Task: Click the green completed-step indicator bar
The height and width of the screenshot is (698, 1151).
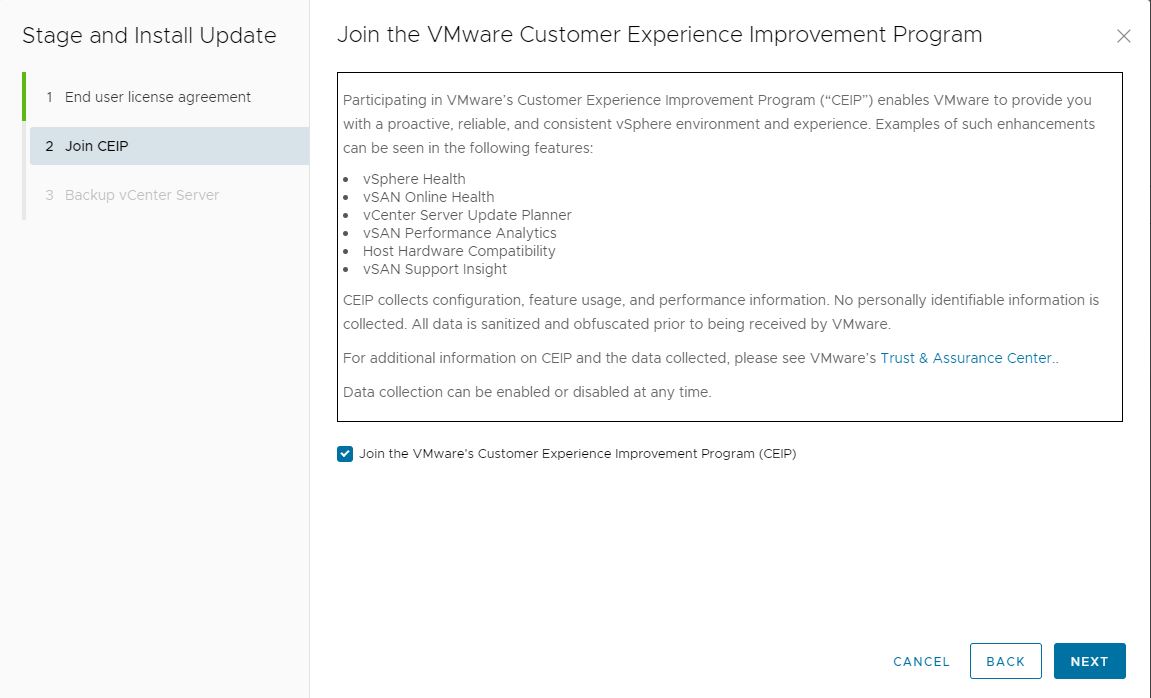Action: click(x=24, y=96)
